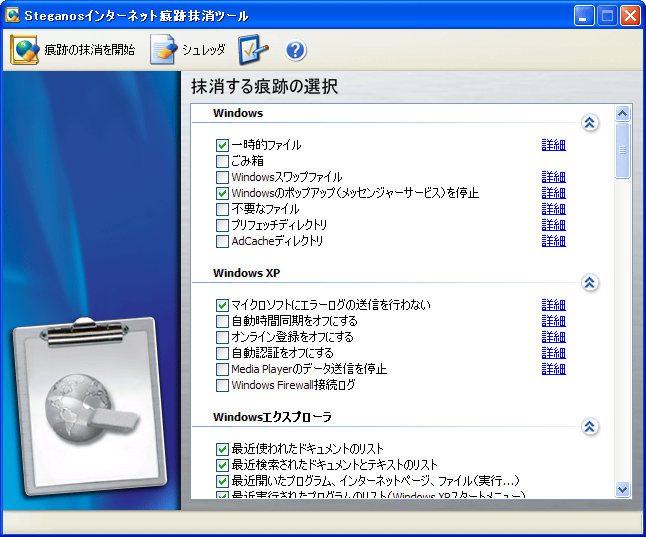Open the シュレッダ shredder tool
Screen dimensions: 646x537
(x=188, y=50)
